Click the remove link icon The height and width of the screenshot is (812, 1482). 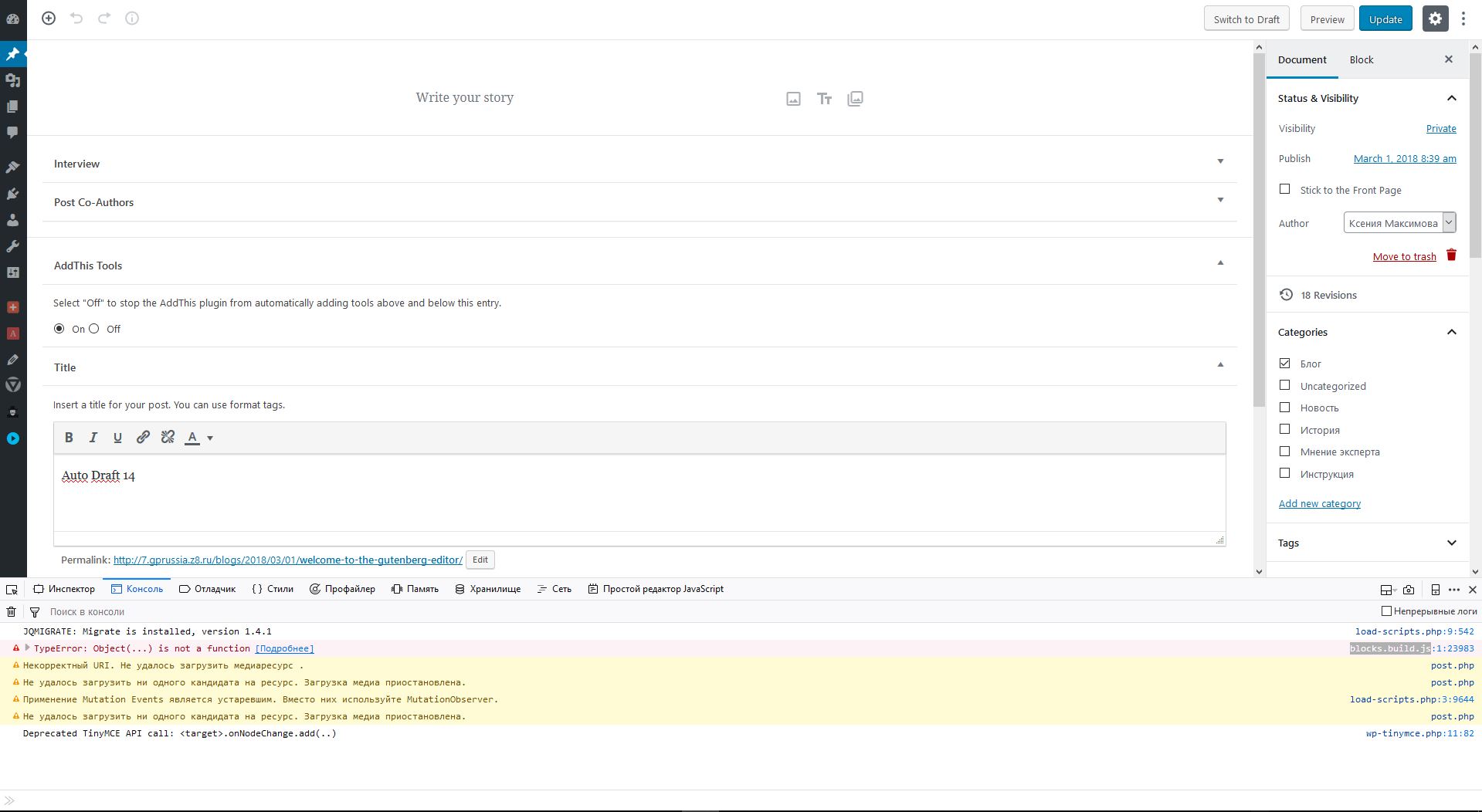point(168,438)
